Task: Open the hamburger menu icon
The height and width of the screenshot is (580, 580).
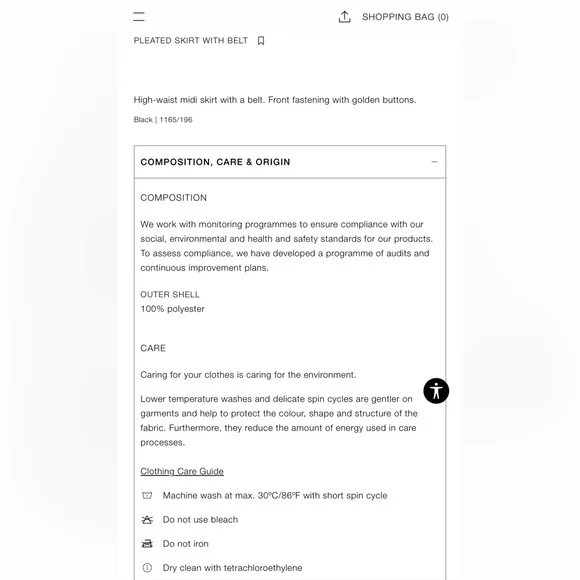Action: (139, 17)
